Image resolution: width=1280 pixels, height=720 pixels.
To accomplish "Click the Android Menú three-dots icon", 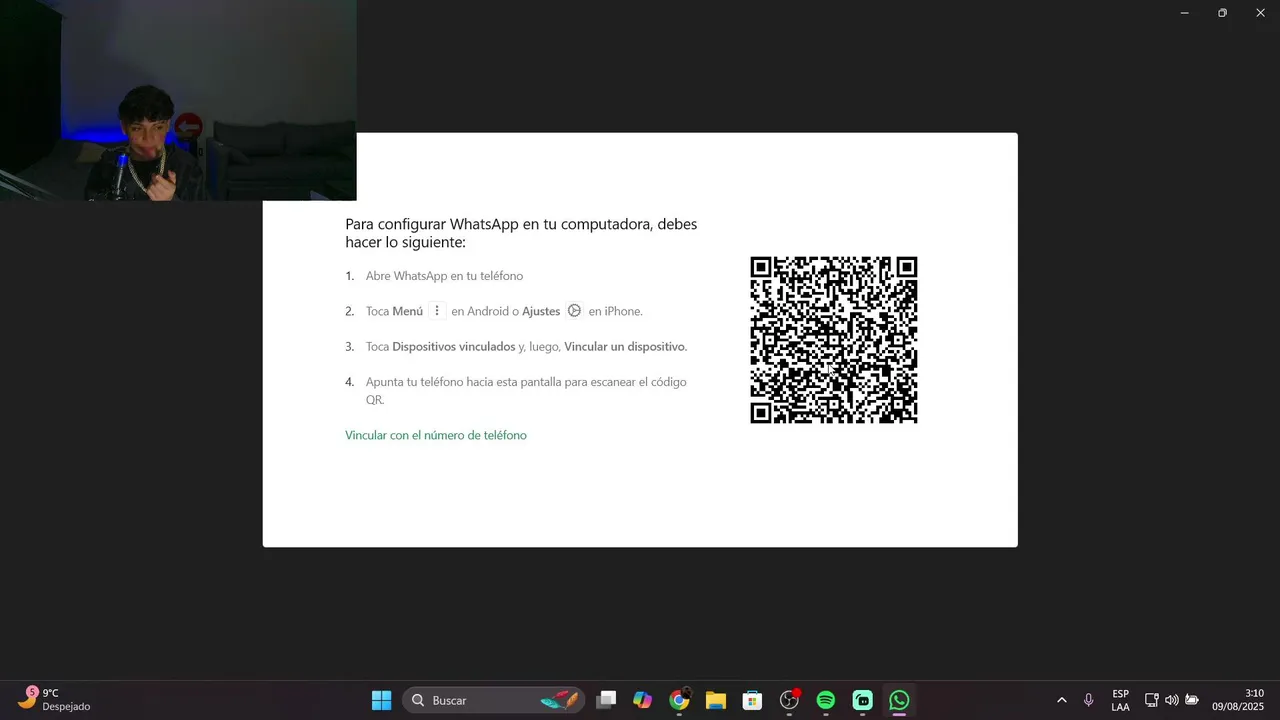I will click(437, 311).
